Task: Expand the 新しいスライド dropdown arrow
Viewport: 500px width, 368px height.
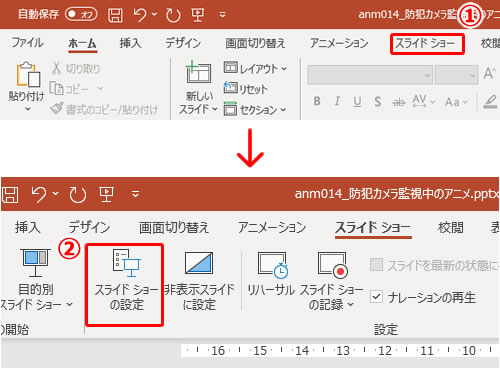Action: 215,109
